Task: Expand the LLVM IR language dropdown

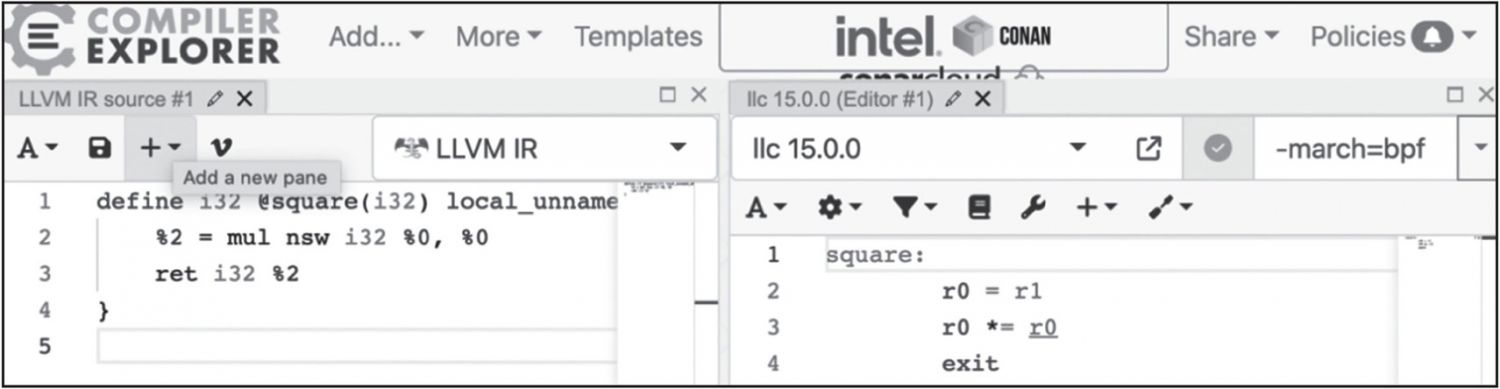Action: [545, 149]
